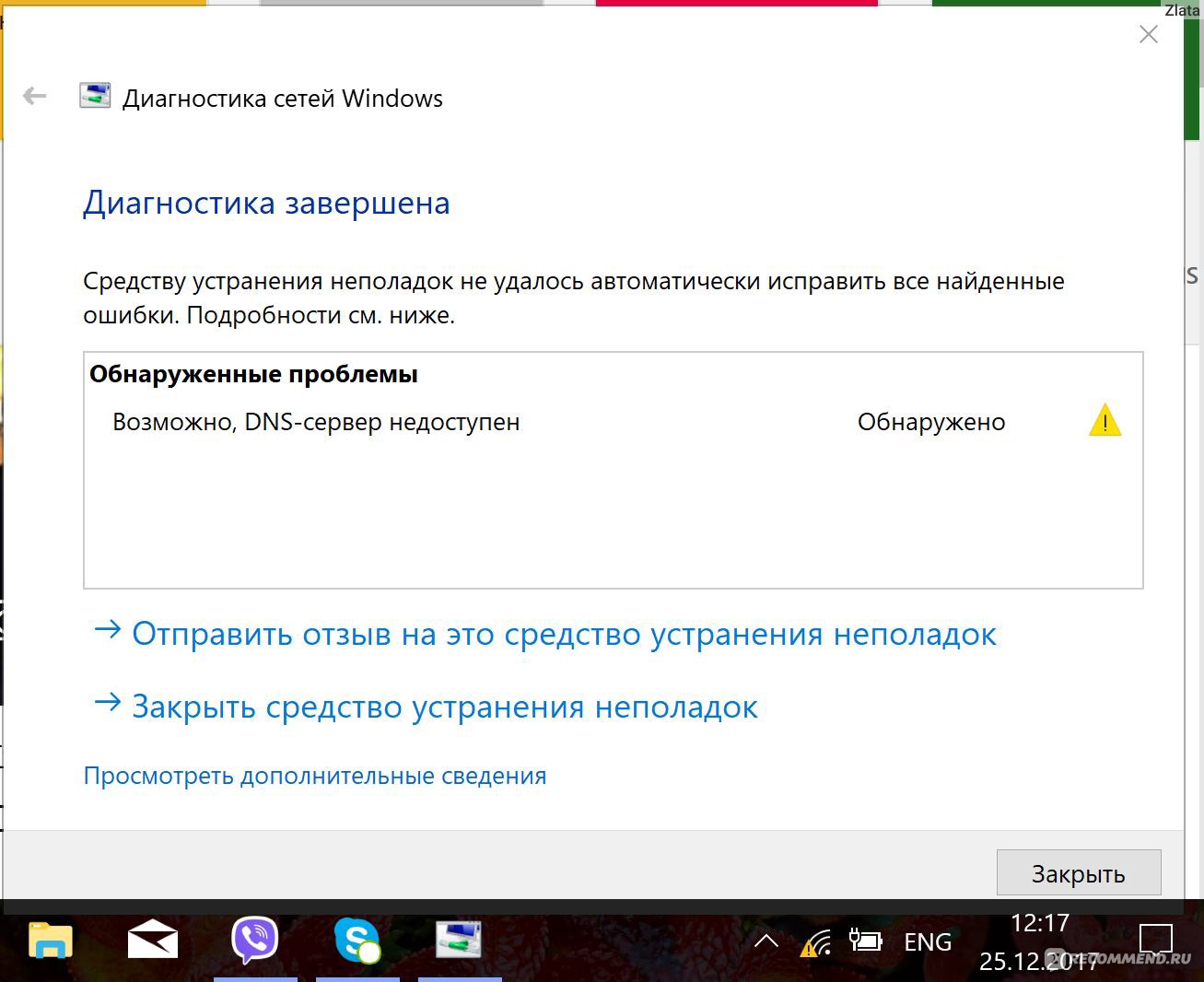Click the Диагностика сетей Windows title text

point(283,99)
